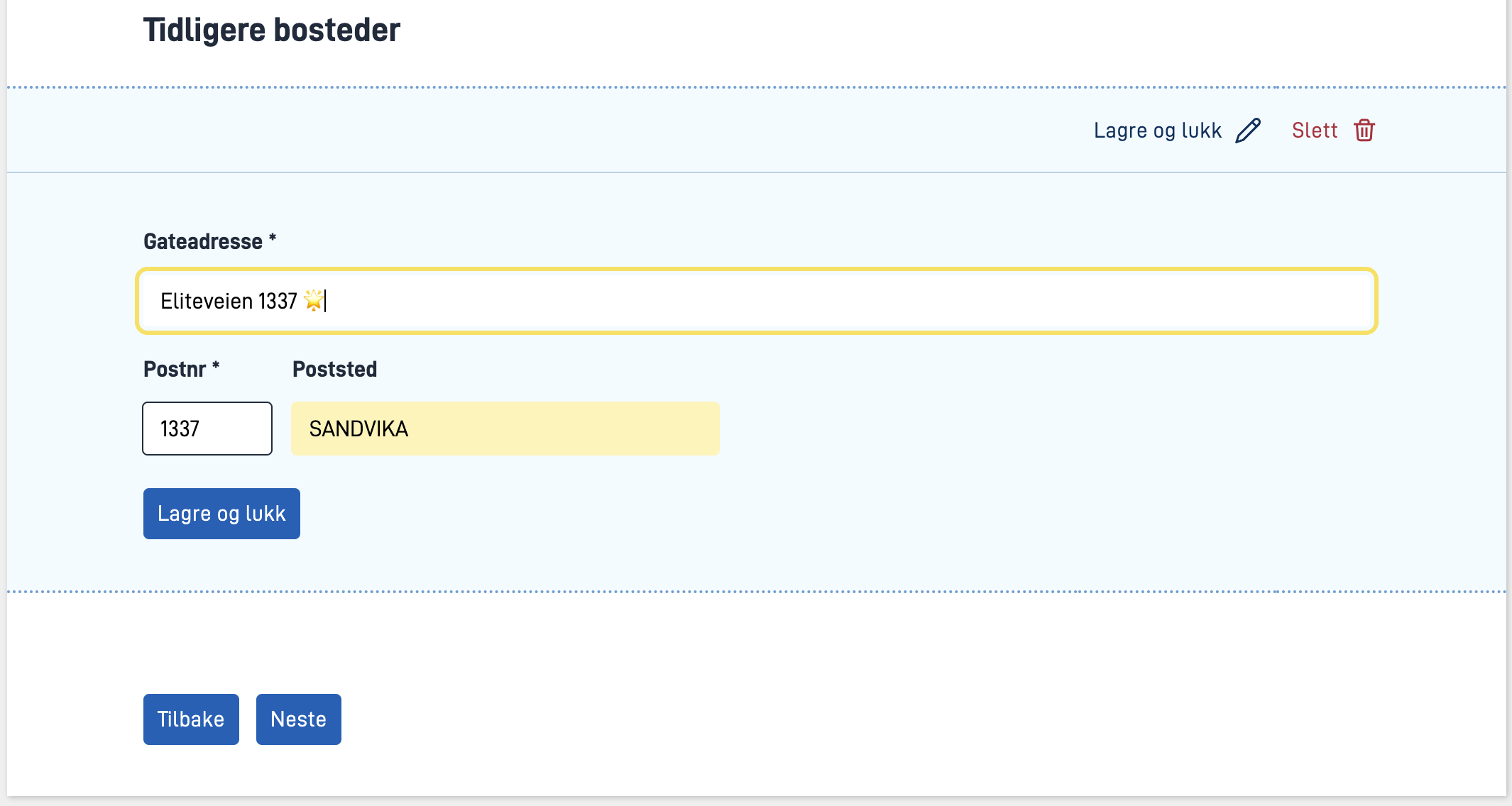Click the Poststed label
The image size is (1512, 806).
coord(334,370)
